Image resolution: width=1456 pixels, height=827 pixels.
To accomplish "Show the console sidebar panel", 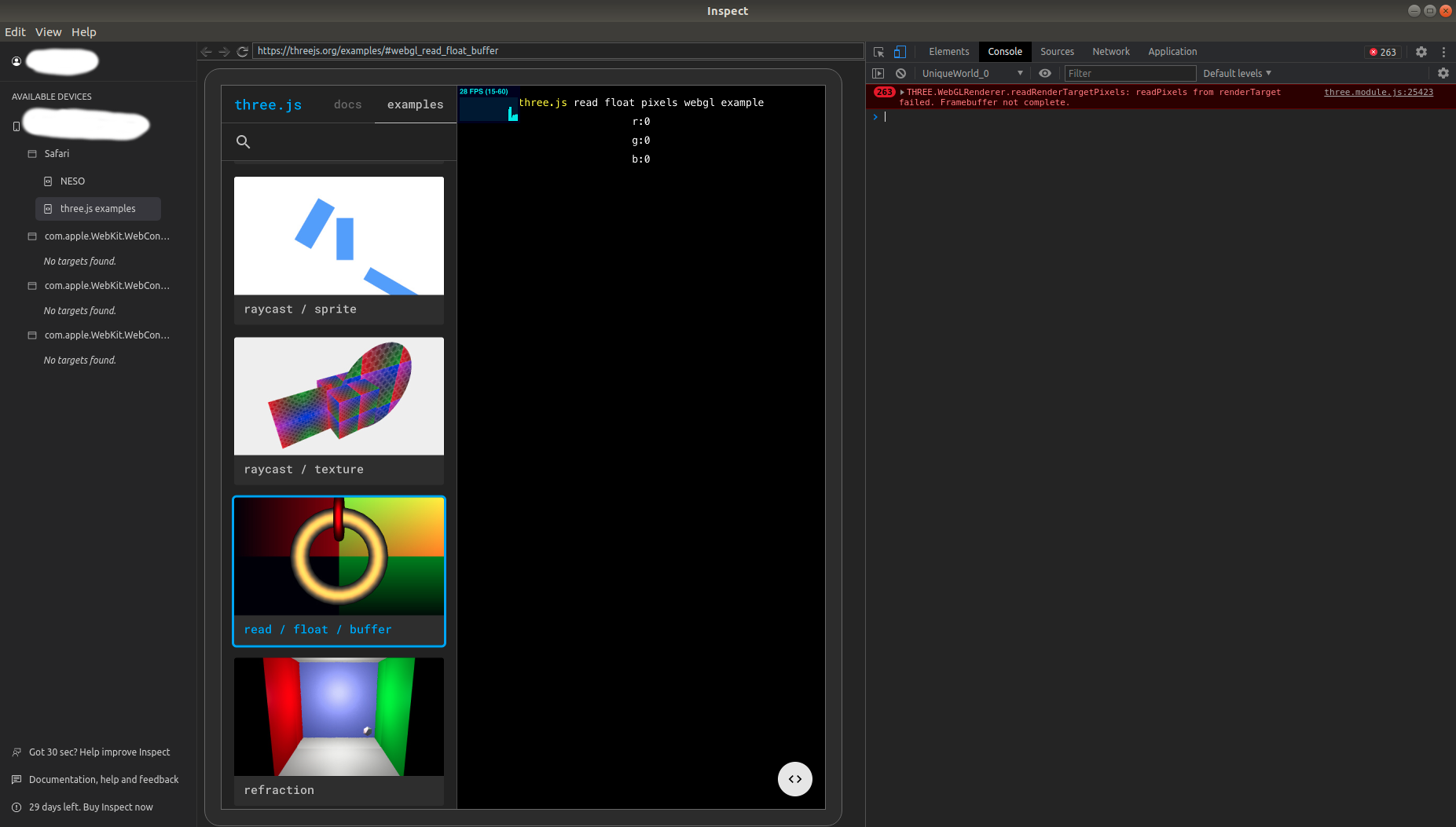I will click(878, 73).
